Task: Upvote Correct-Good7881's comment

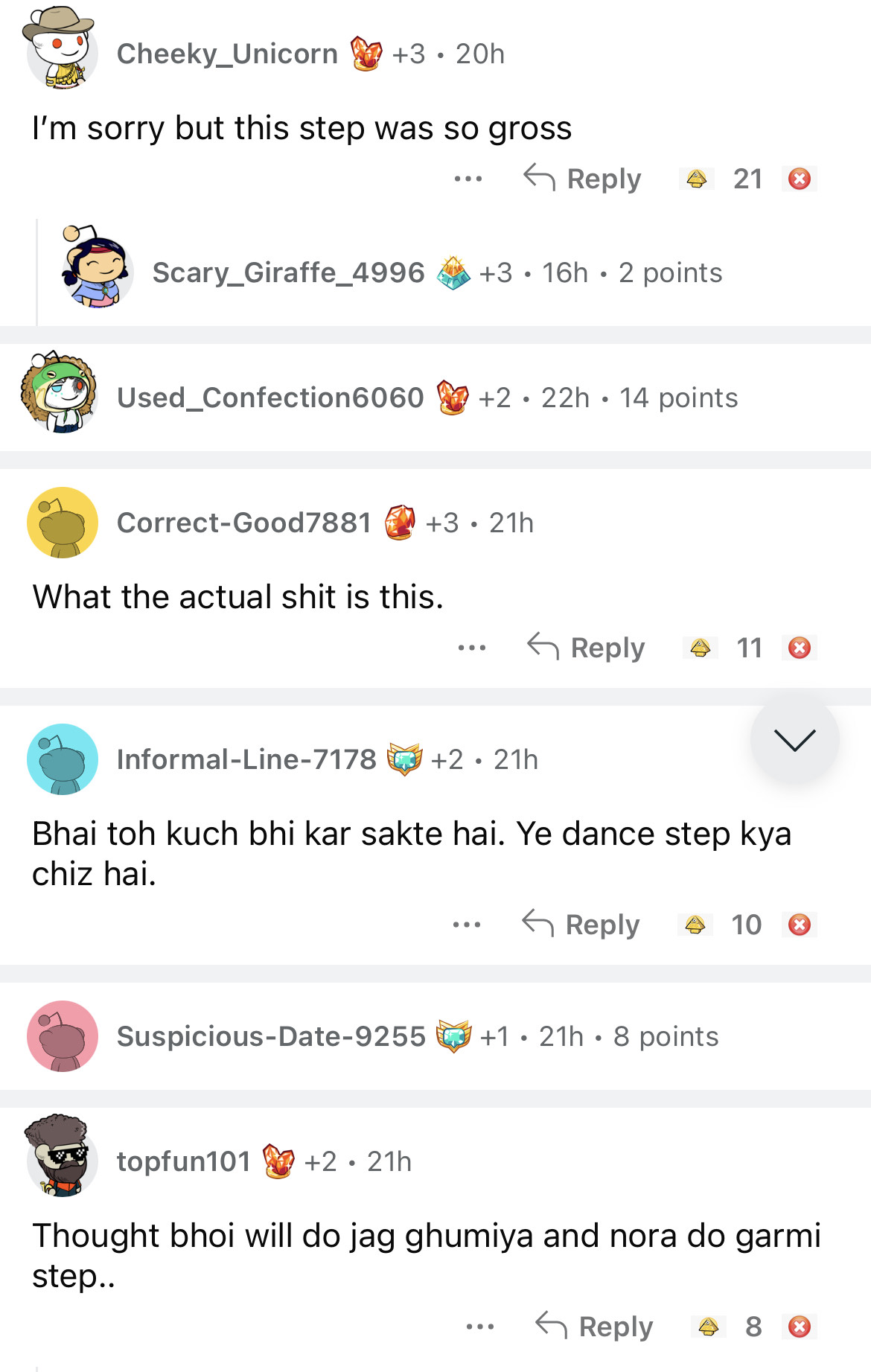Action: [x=700, y=648]
